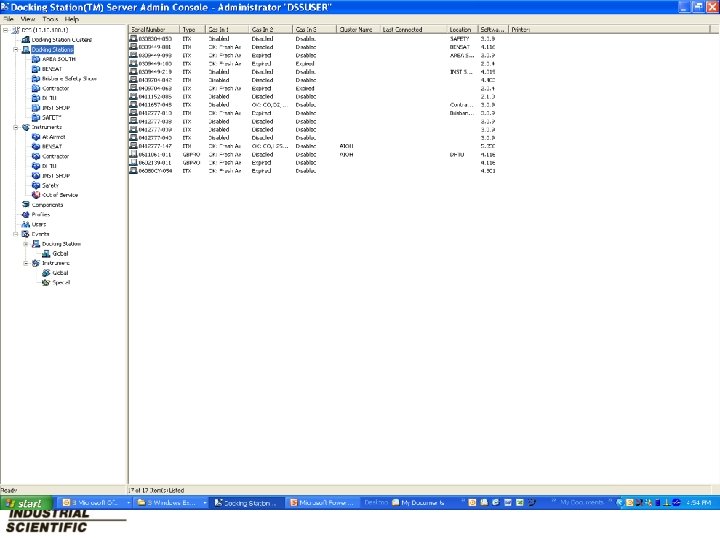Click the taskbar clock showing 4:54 PM

pos(698,503)
